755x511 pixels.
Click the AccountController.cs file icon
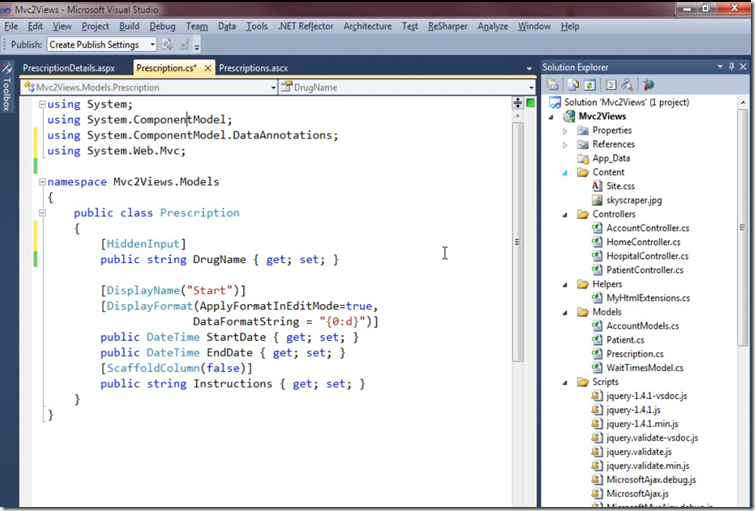tap(597, 228)
